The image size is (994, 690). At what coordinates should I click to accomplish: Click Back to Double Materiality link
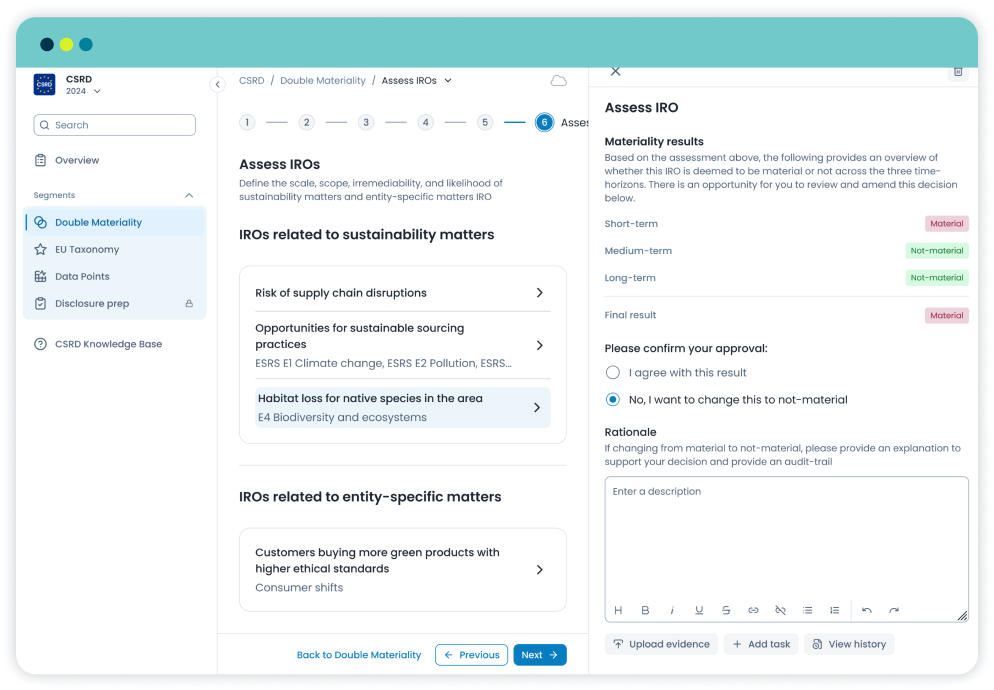click(x=359, y=655)
